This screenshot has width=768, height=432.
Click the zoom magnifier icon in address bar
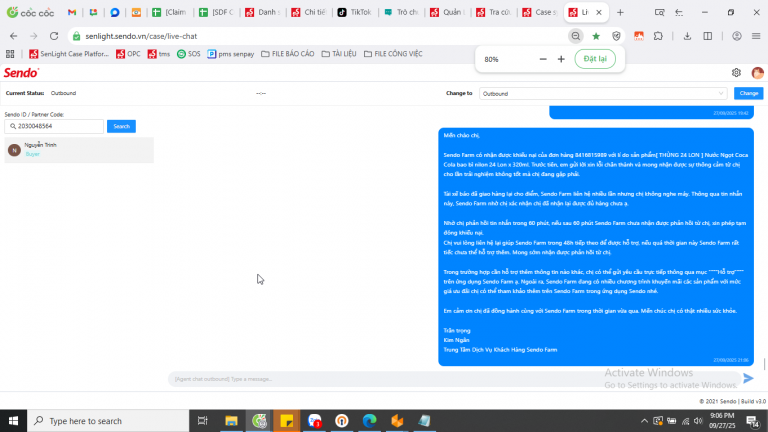(x=576, y=36)
